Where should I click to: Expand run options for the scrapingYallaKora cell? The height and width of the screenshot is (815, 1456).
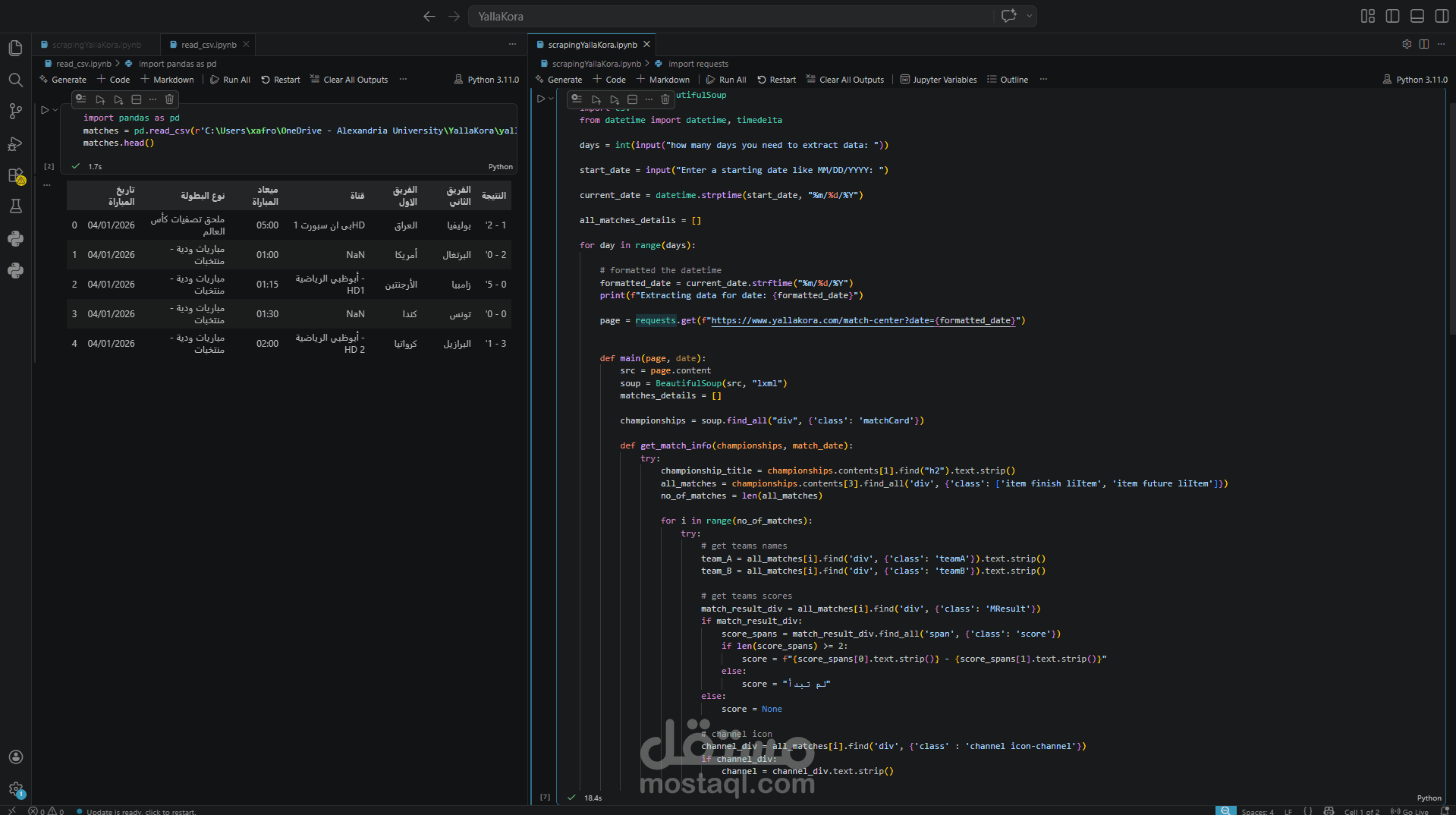[x=551, y=99]
